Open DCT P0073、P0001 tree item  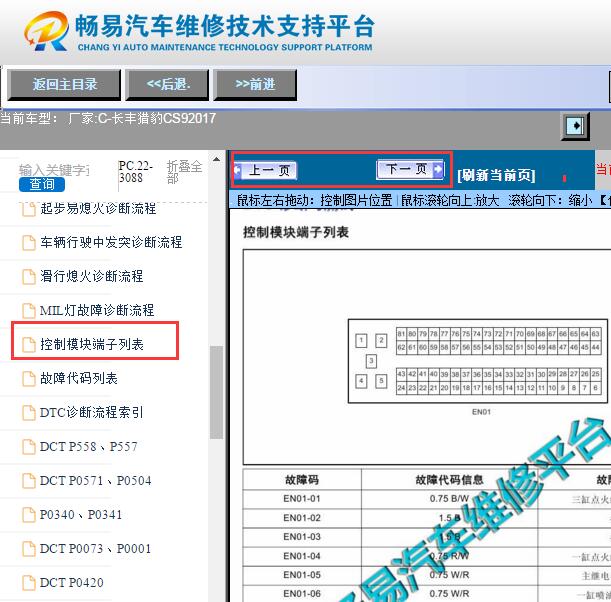95,548
